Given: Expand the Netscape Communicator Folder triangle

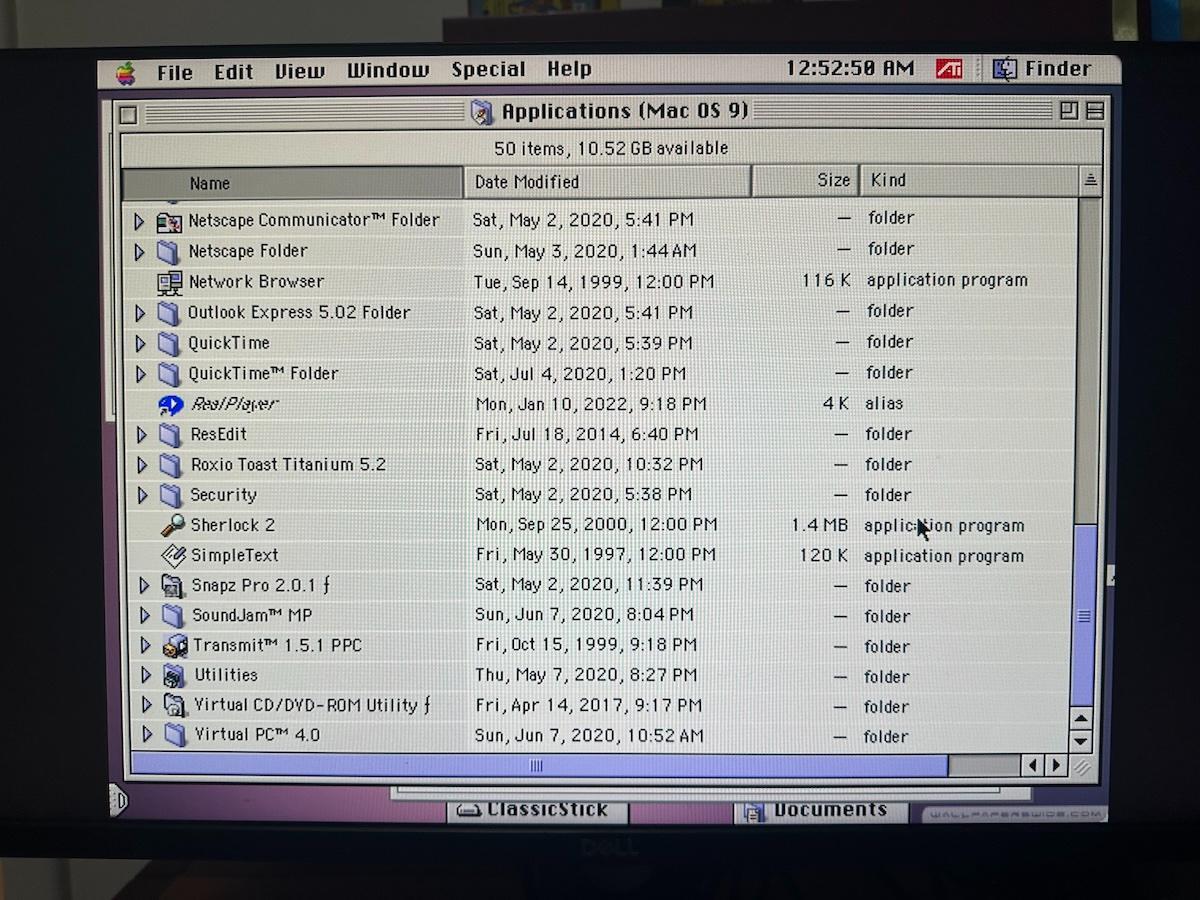Looking at the screenshot, I should (x=140, y=221).
